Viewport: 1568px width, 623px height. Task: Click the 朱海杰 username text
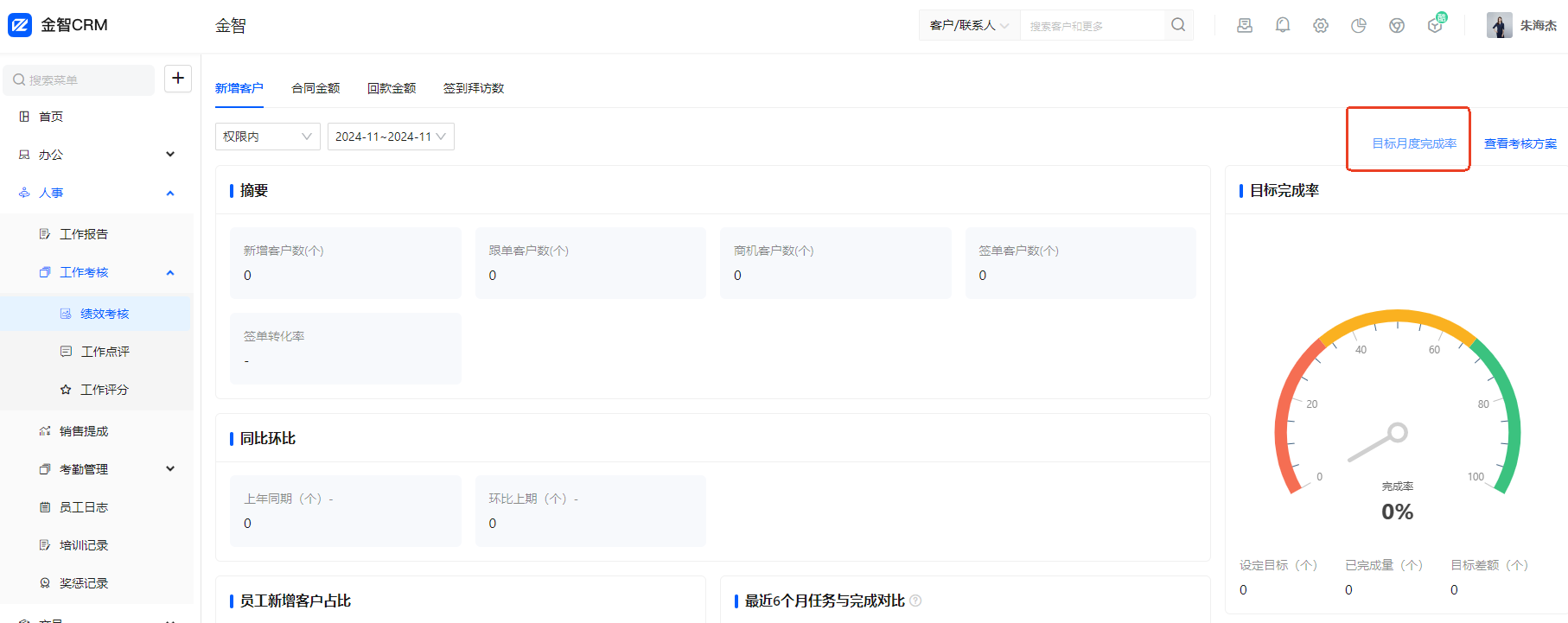(x=1539, y=25)
